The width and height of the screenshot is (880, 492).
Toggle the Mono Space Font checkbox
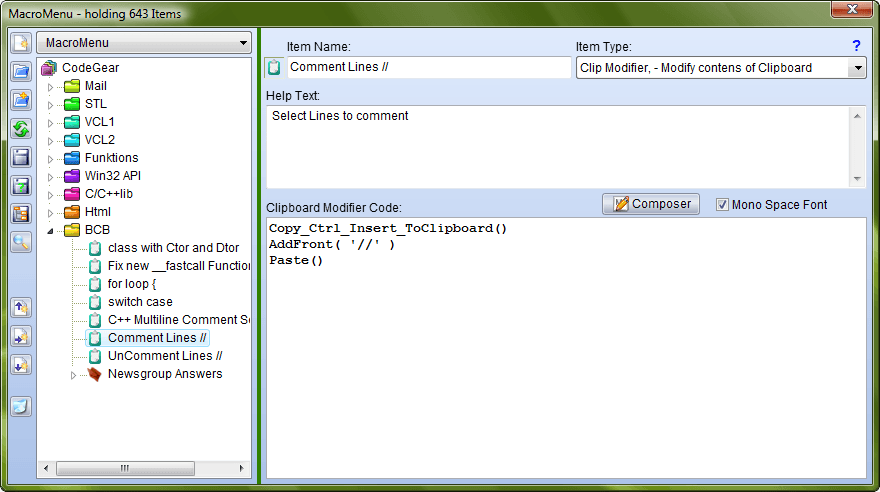coord(722,205)
